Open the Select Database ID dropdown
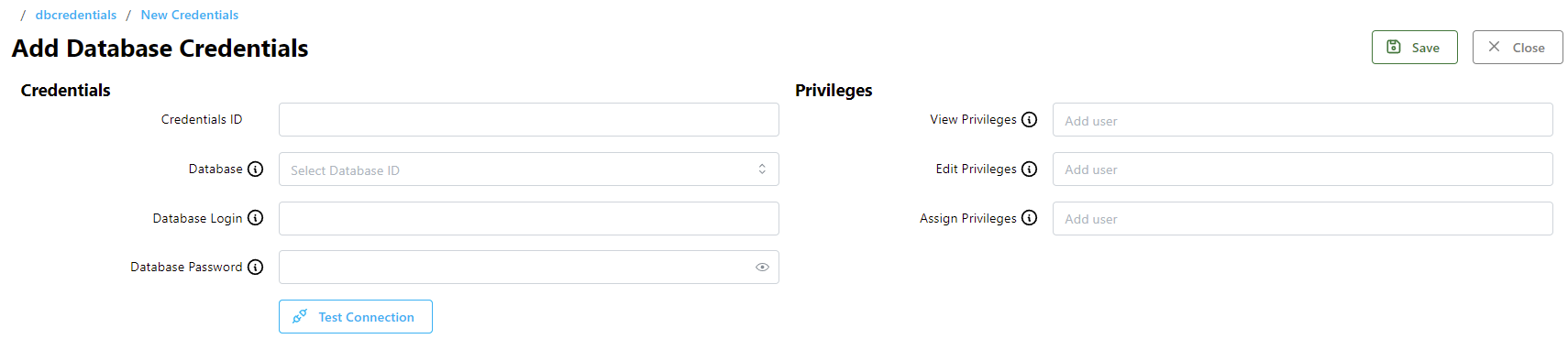 529,169
